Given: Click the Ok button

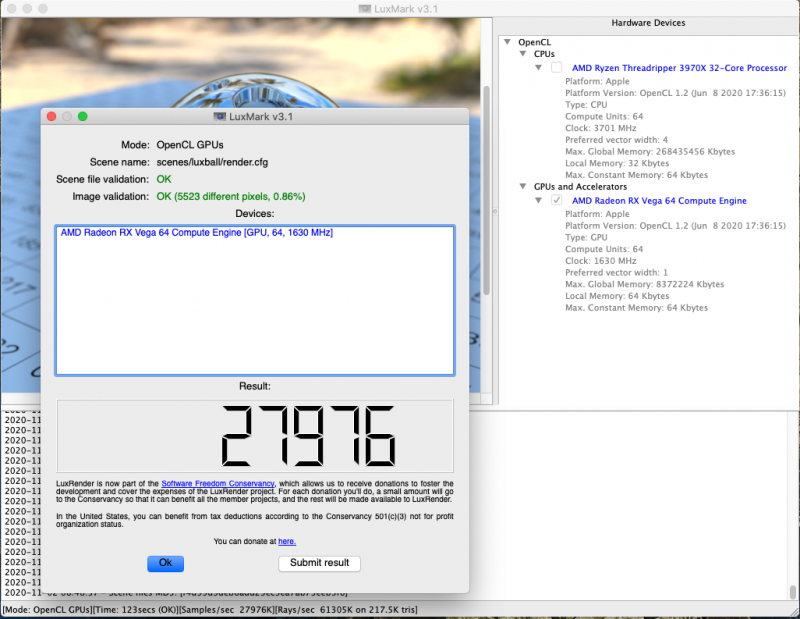Looking at the screenshot, I should tap(165, 563).
